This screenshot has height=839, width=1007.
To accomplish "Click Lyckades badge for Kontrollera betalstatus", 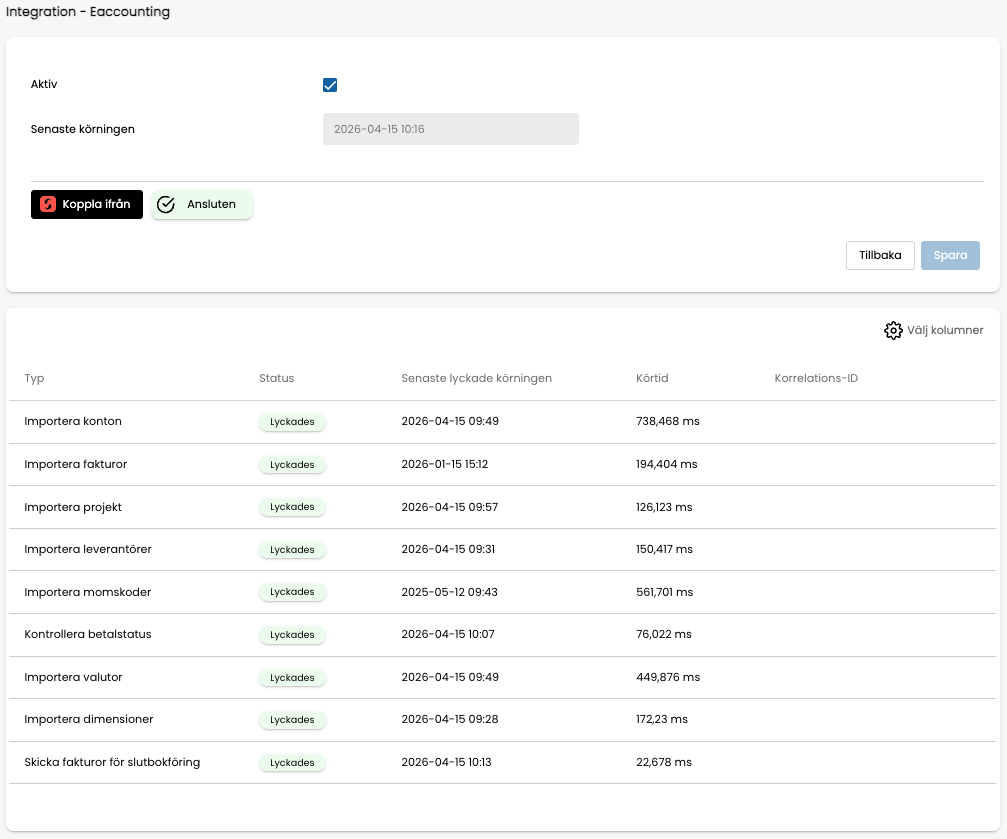I will coord(292,635).
